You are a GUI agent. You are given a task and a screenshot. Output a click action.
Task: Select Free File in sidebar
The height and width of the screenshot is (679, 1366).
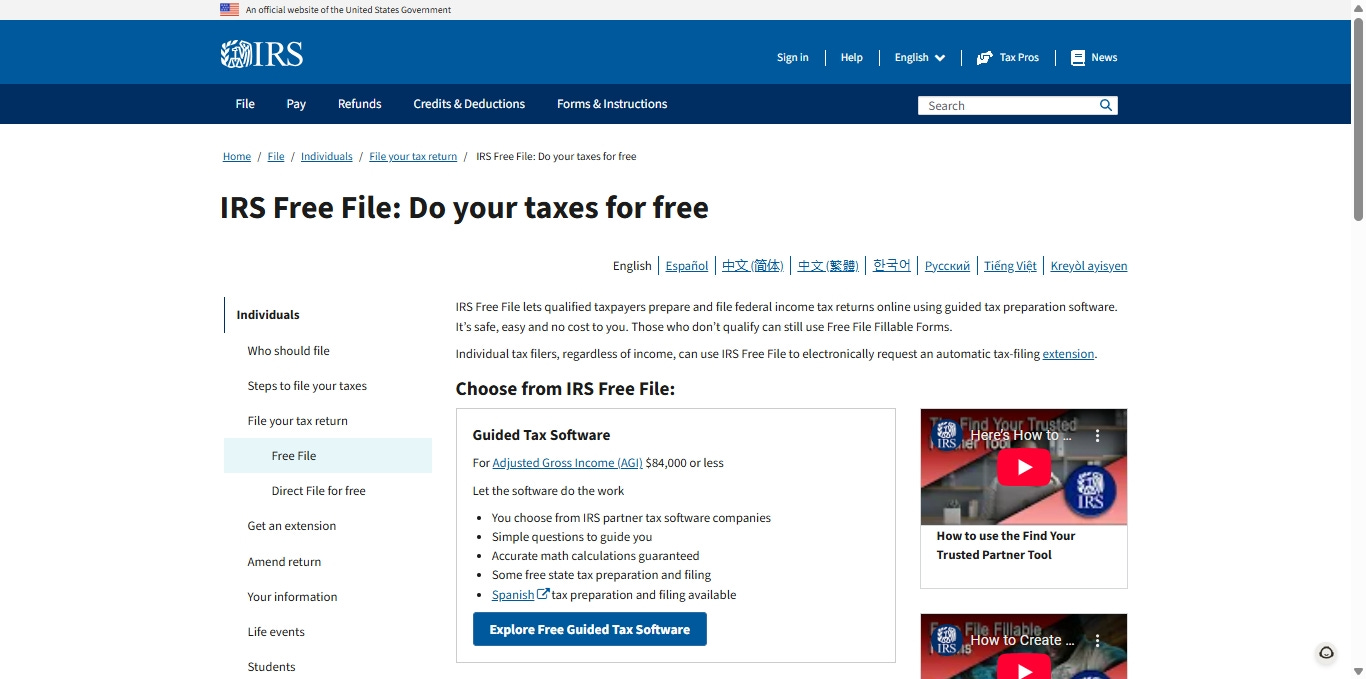(x=328, y=456)
